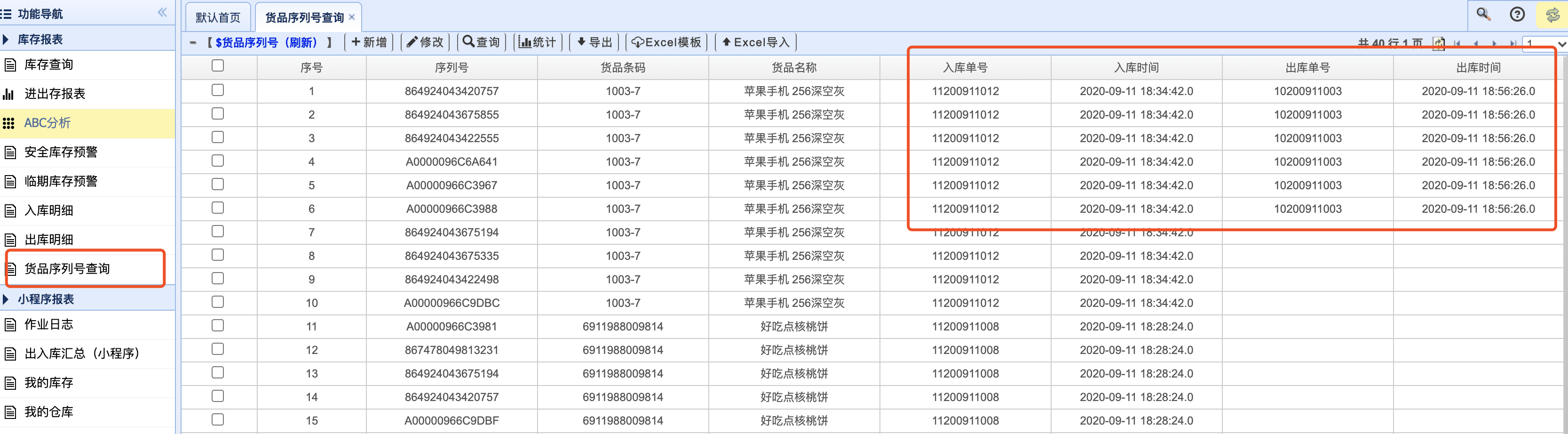The image size is (1568, 434).
Task: Open help via the question mark icon
Action: [1517, 14]
